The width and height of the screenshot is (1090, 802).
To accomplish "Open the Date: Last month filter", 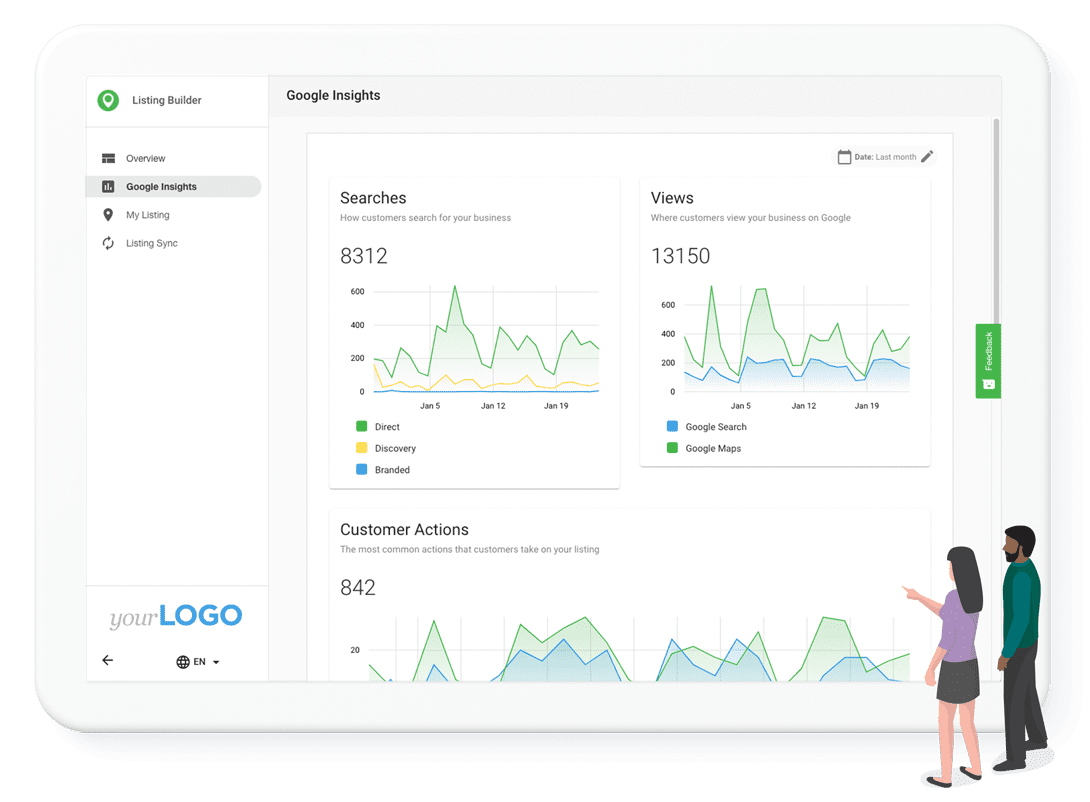I will pyautogui.click(x=885, y=157).
